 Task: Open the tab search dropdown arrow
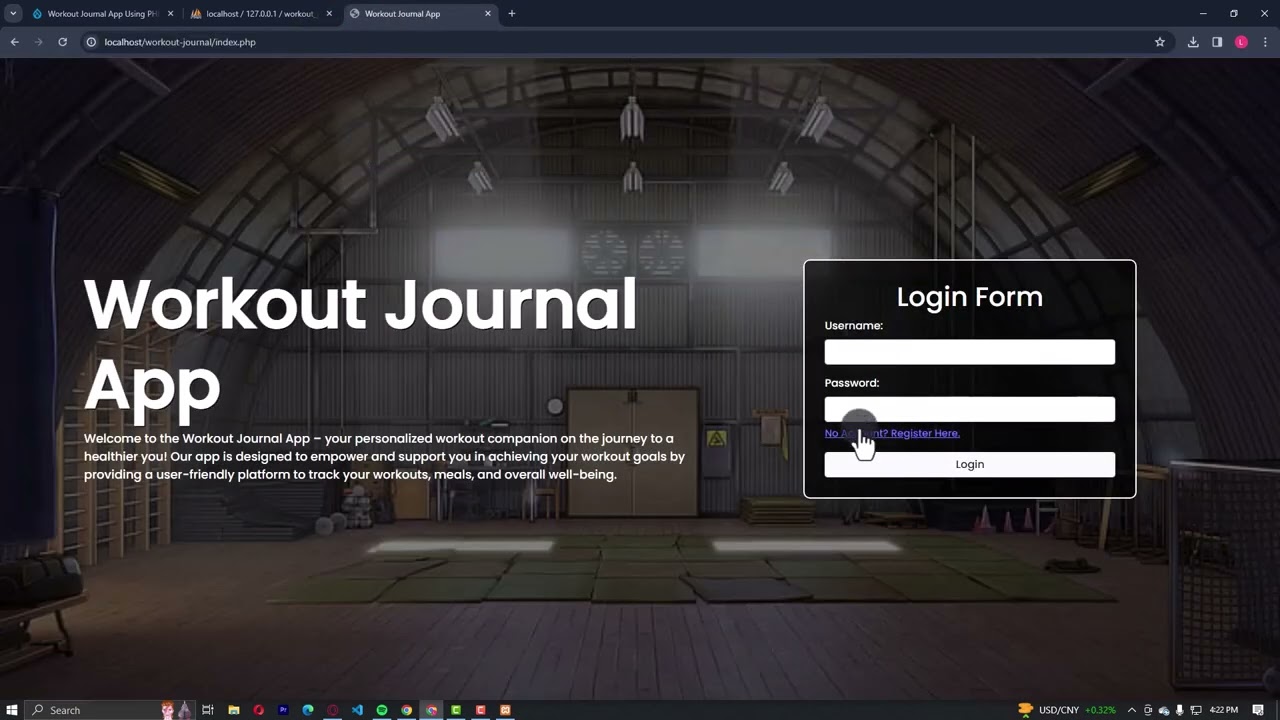click(13, 14)
